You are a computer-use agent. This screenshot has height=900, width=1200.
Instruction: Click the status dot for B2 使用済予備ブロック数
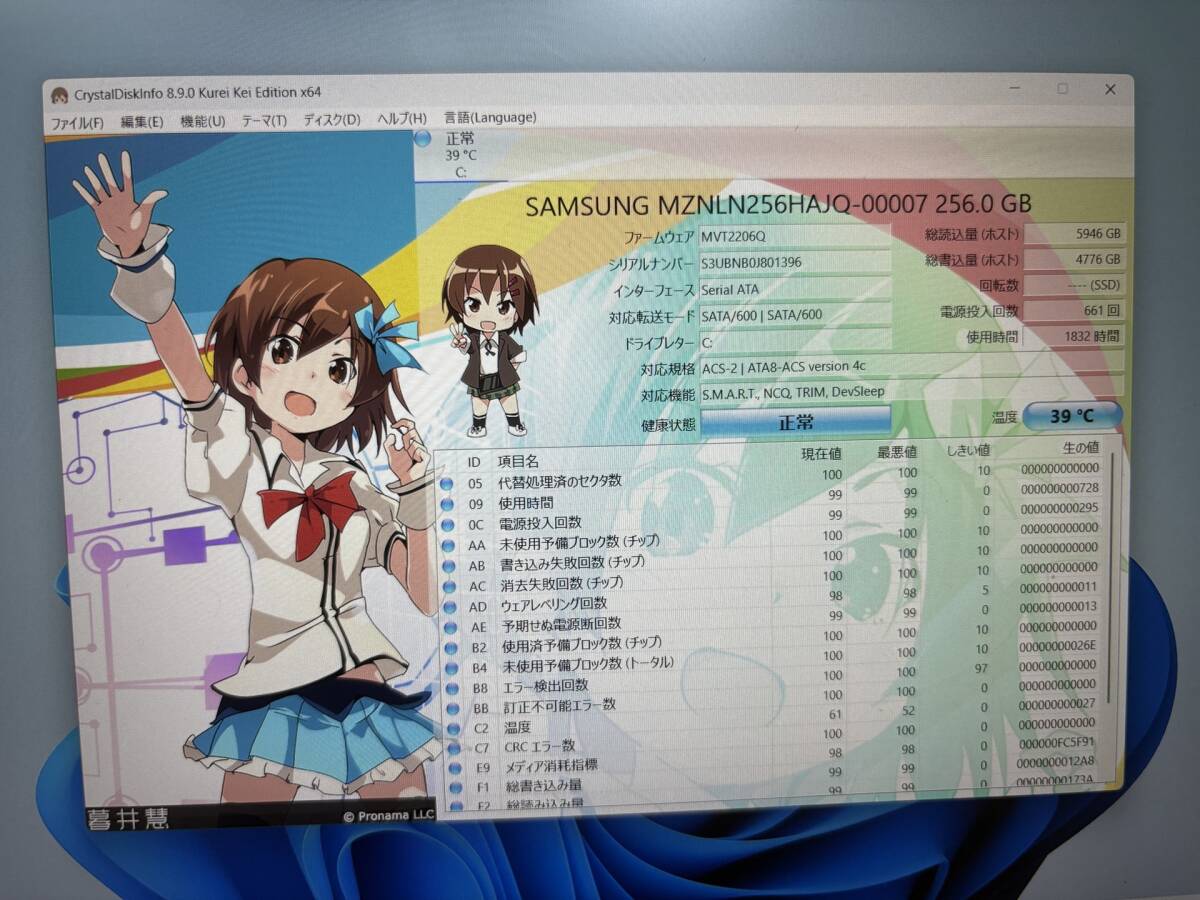[451, 649]
